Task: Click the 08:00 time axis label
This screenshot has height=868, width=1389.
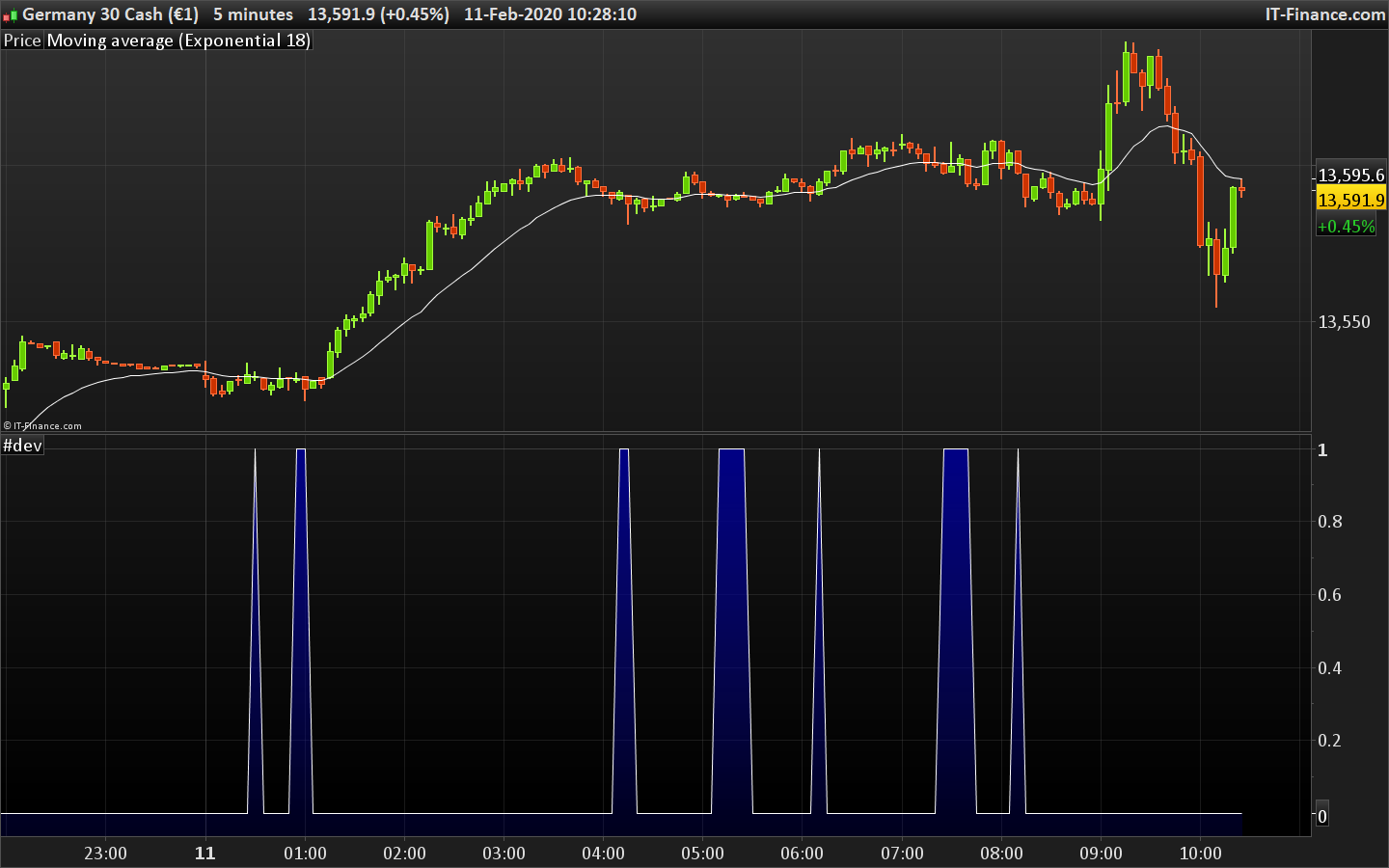Action: (1001, 854)
